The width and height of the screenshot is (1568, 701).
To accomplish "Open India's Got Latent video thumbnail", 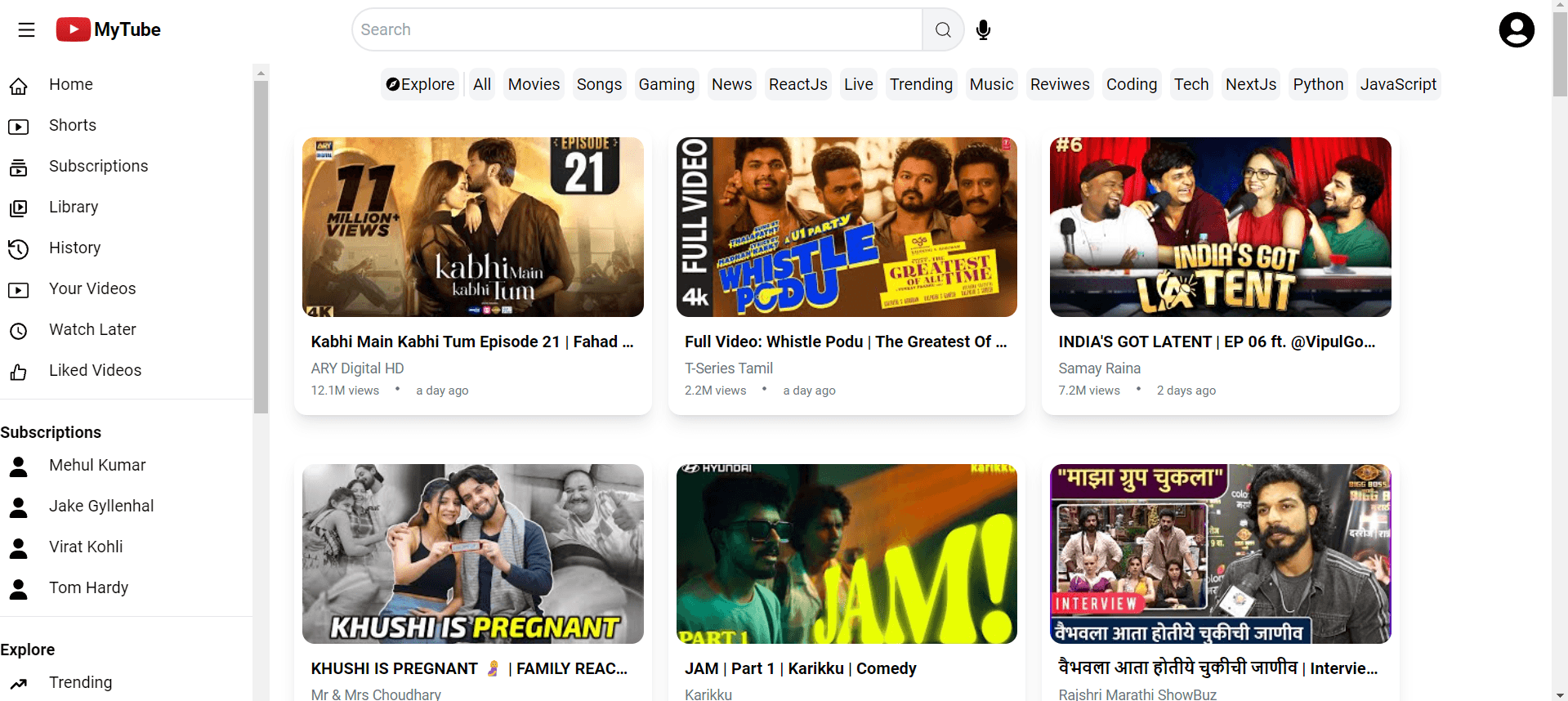I will pyautogui.click(x=1220, y=227).
